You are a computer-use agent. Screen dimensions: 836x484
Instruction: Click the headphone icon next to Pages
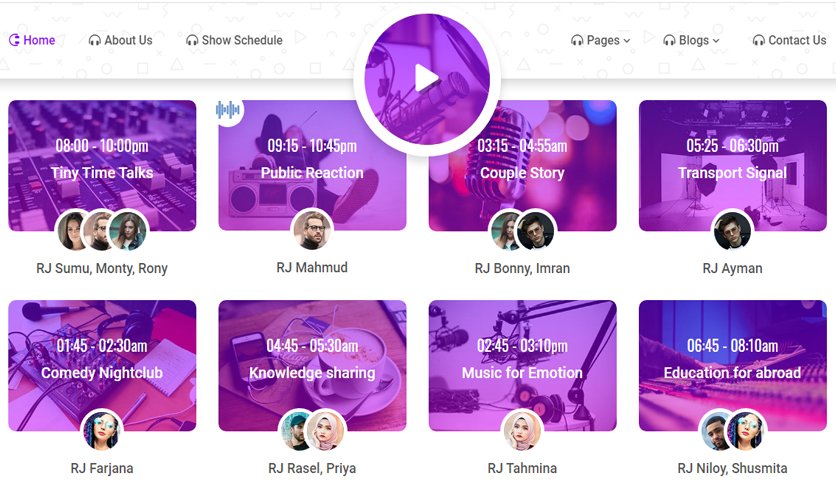click(x=577, y=41)
